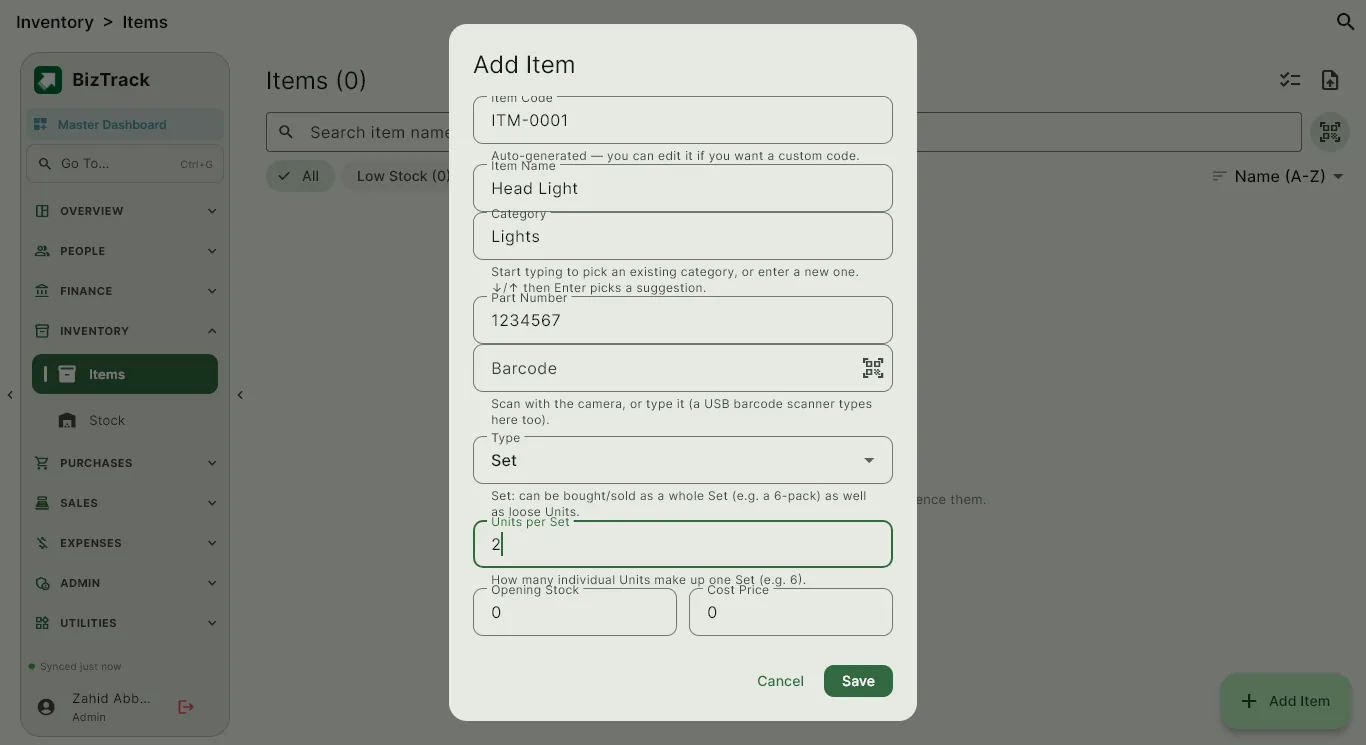Viewport: 1366px width, 745px height.
Task: Click the Finance bank icon
Action: point(42,291)
